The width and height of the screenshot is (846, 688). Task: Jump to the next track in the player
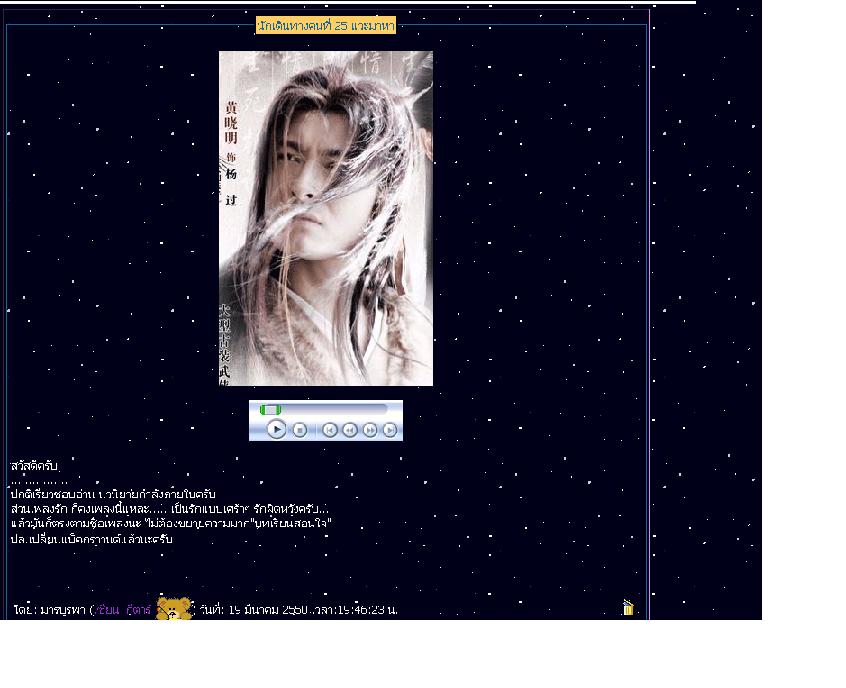click(390, 430)
